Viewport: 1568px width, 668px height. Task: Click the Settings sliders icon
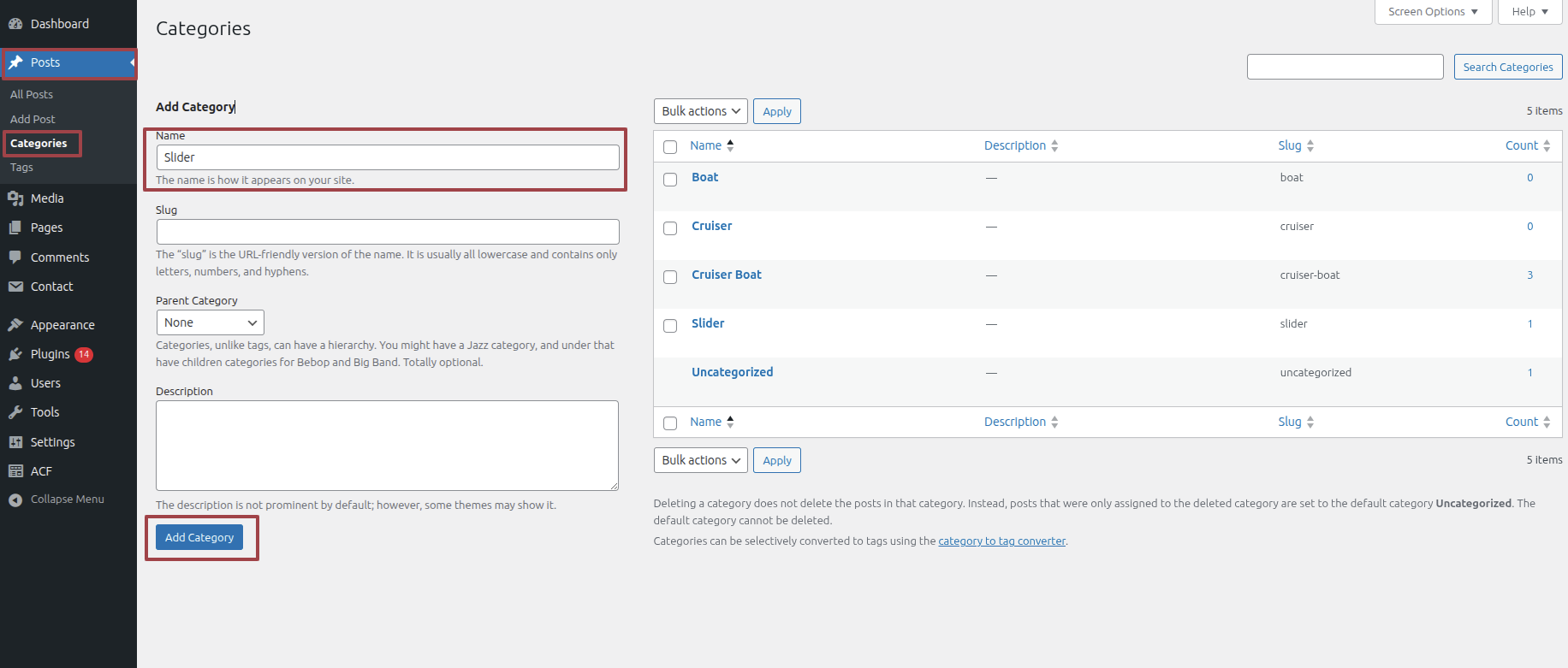coord(15,442)
